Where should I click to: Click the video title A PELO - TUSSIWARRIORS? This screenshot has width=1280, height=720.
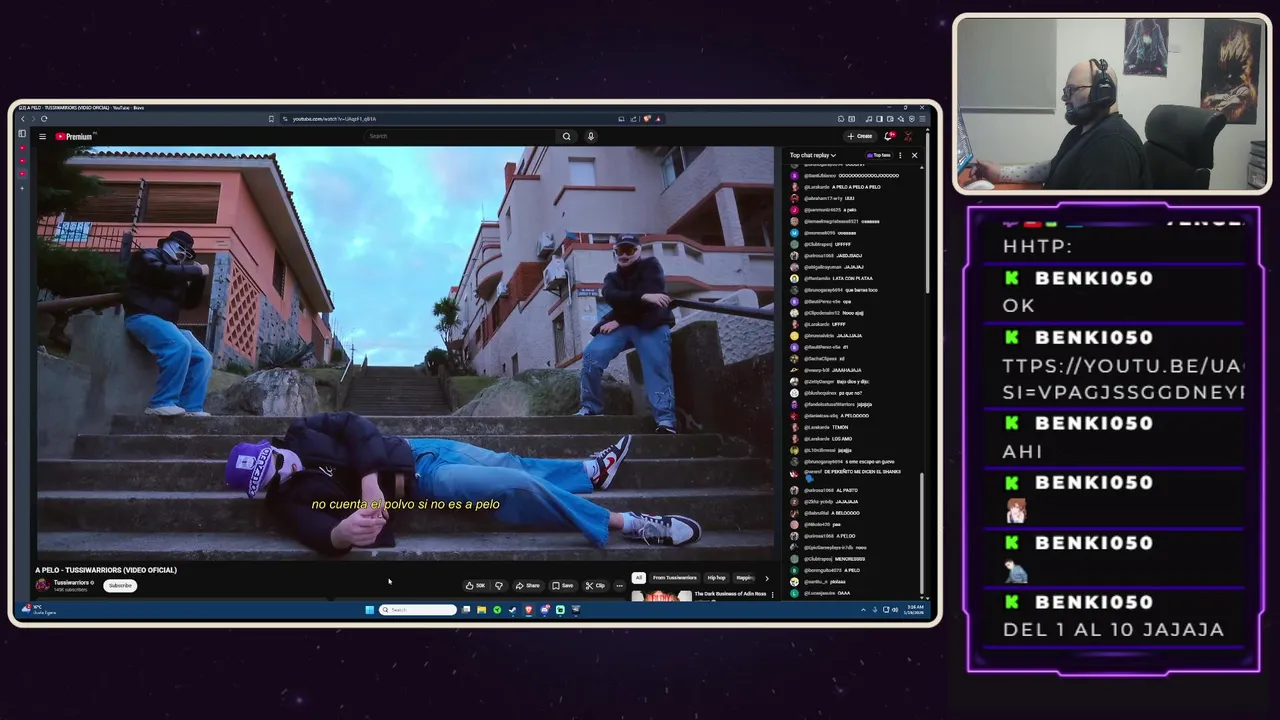click(x=106, y=570)
